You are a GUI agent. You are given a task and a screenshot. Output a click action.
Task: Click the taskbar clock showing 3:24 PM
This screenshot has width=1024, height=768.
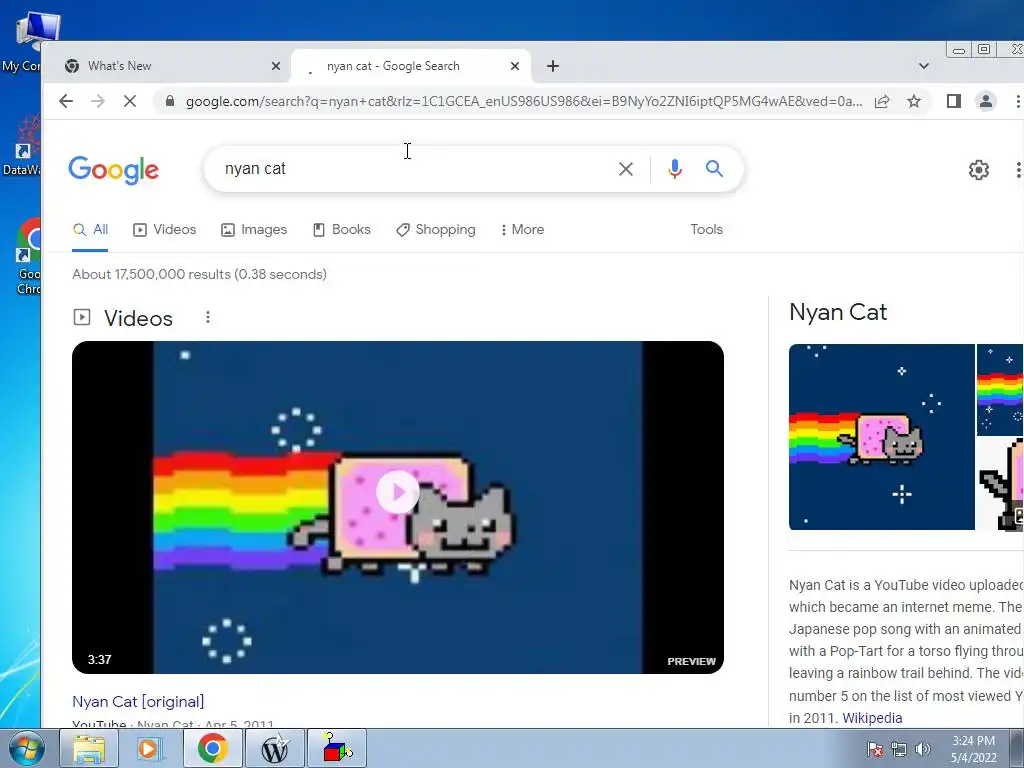pyautogui.click(x=973, y=749)
